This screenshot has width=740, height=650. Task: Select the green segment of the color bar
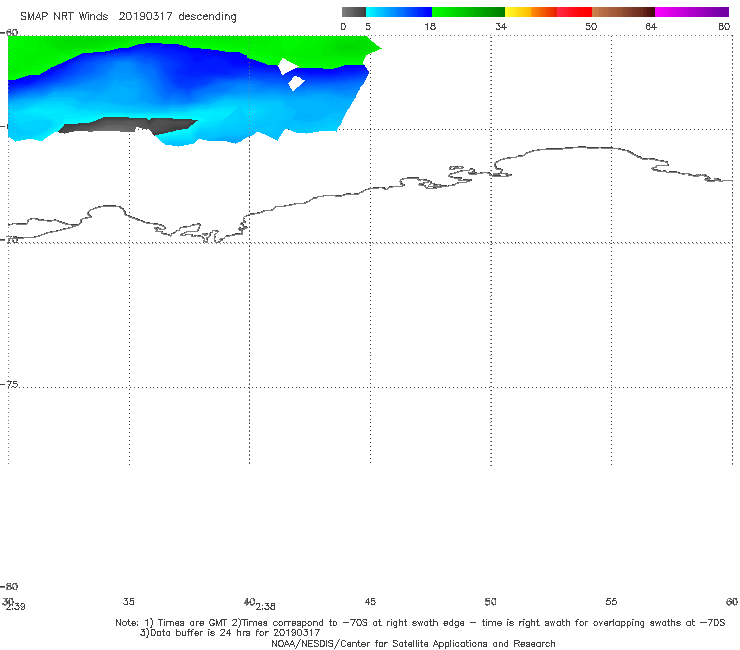pos(468,12)
